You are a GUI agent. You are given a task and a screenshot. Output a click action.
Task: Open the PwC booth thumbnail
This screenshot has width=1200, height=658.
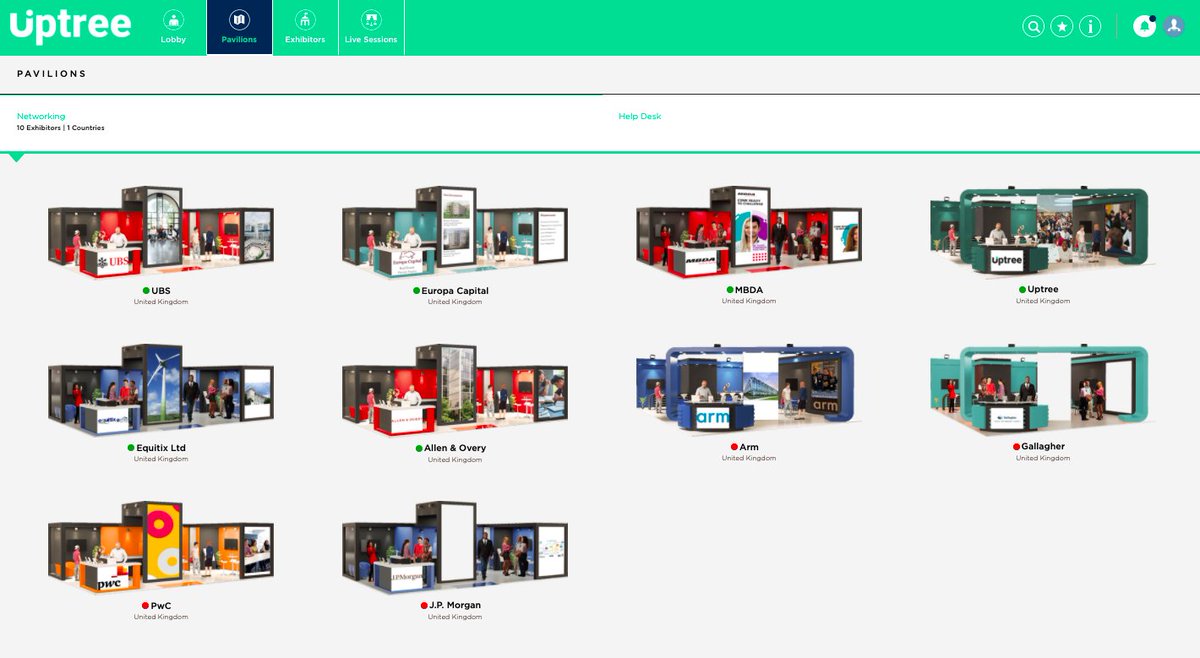160,548
